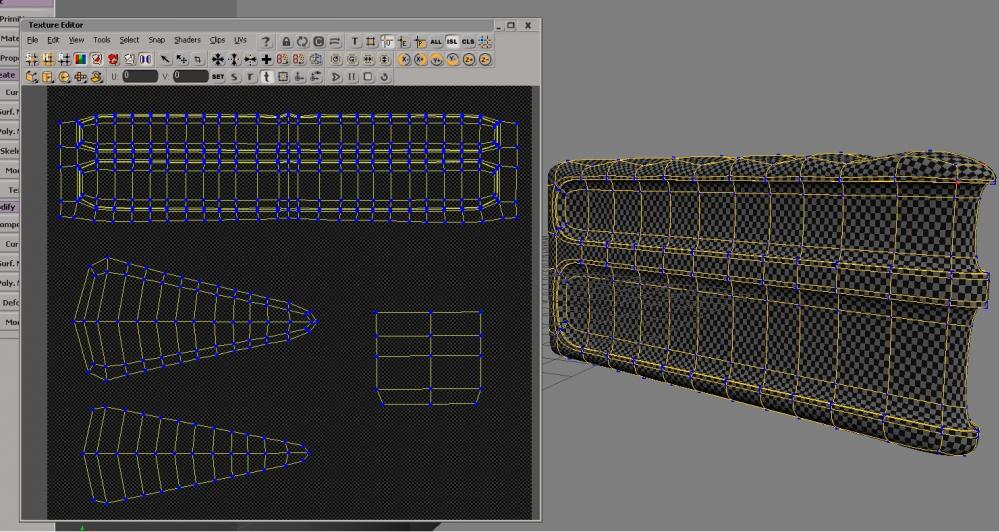
Task: Click the U value input field
Action: pyautogui.click(x=140, y=77)
